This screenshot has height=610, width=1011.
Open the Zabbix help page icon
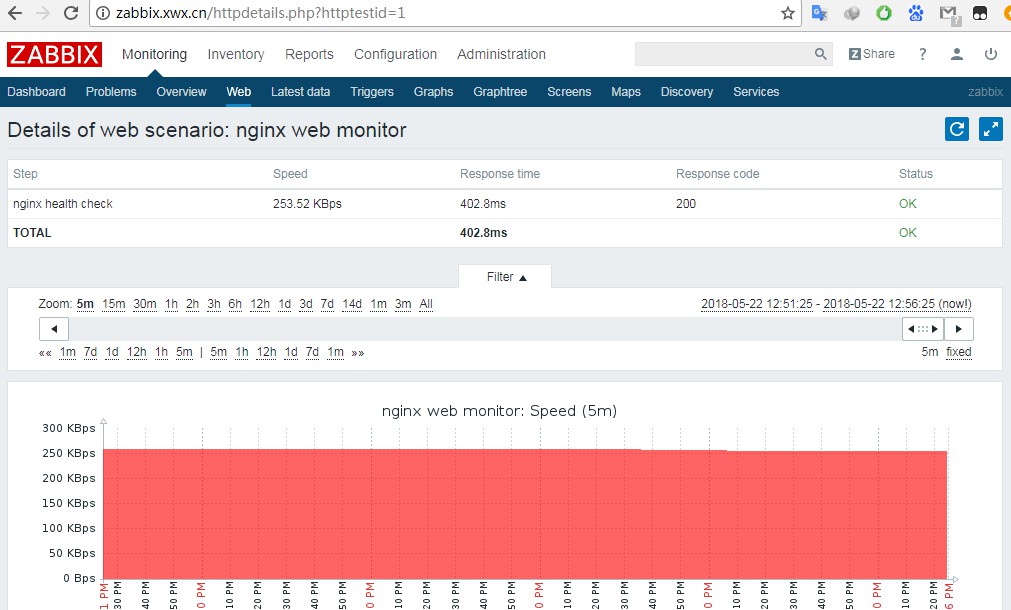point(923,54)
